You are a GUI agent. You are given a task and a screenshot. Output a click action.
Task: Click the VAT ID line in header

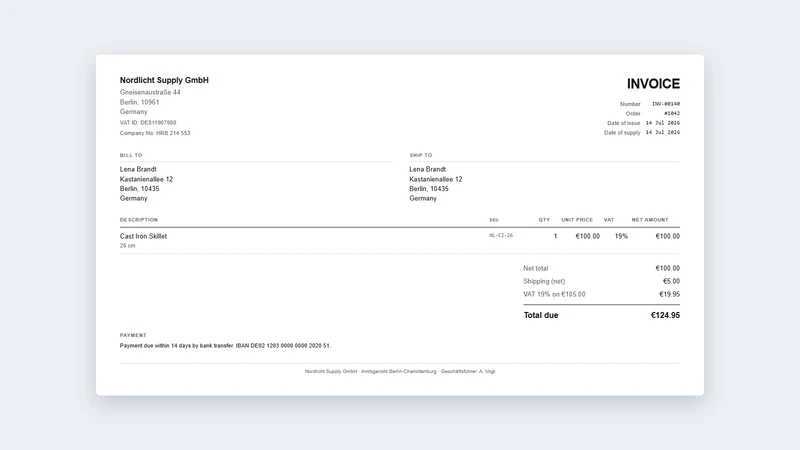tap(148, 123)
